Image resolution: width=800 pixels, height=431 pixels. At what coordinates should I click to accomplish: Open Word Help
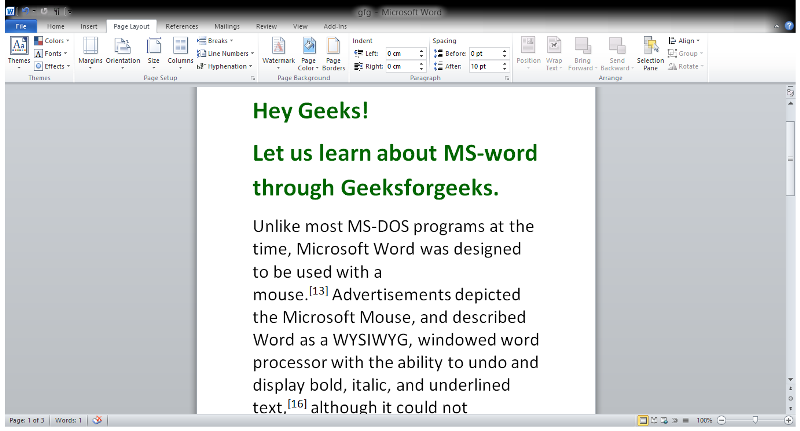click(x=789, y=26)
